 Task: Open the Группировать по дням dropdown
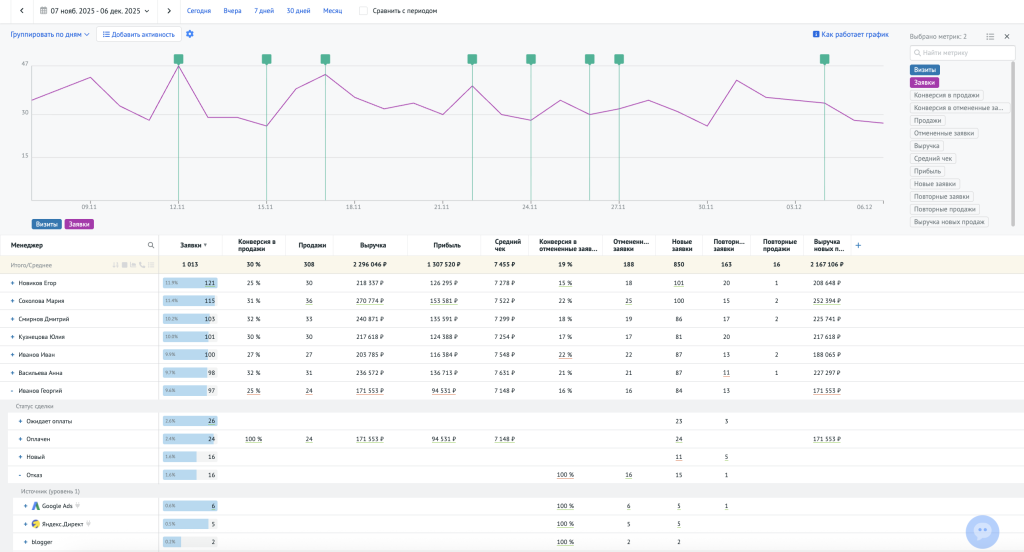[x=50, y=34]
